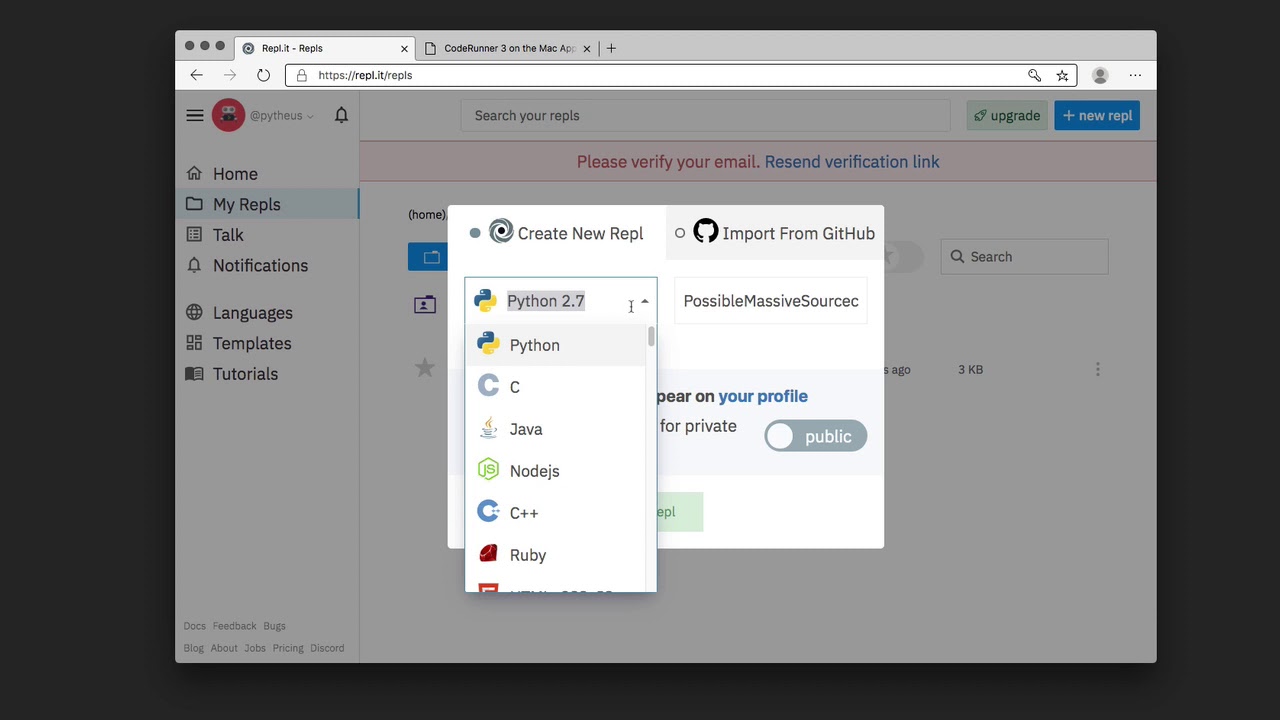Click the Templates grid icon in the sidebar
1280x720 pixels.
point(194,343)
